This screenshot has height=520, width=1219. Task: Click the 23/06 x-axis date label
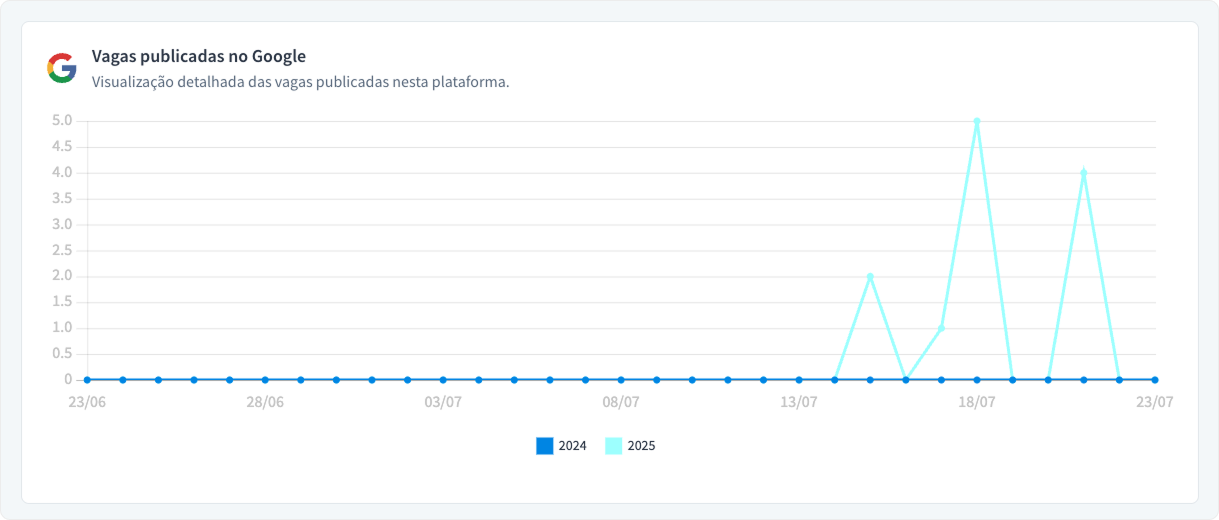coord(87,402)
